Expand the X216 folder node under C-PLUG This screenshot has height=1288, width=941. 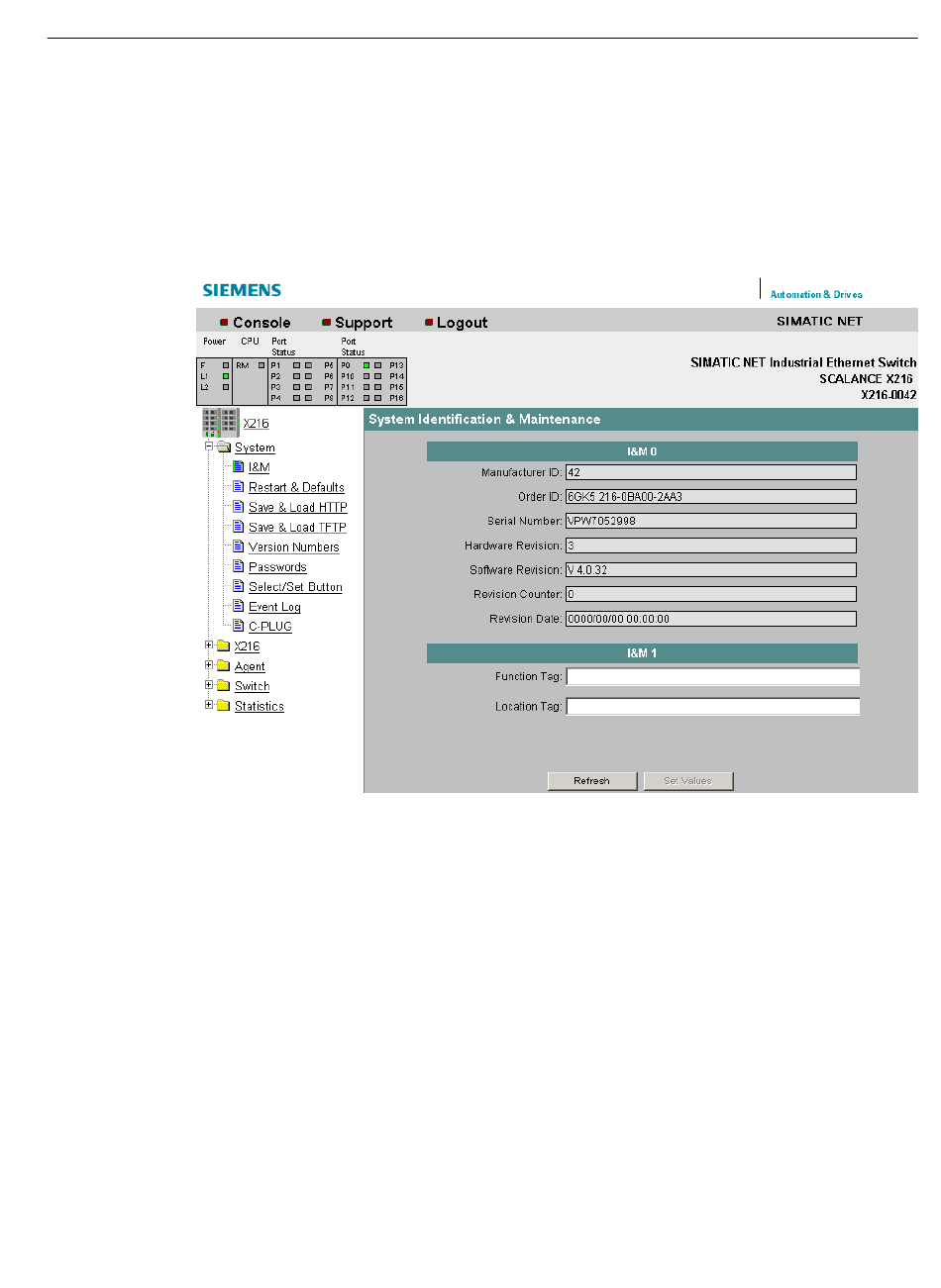209,645
